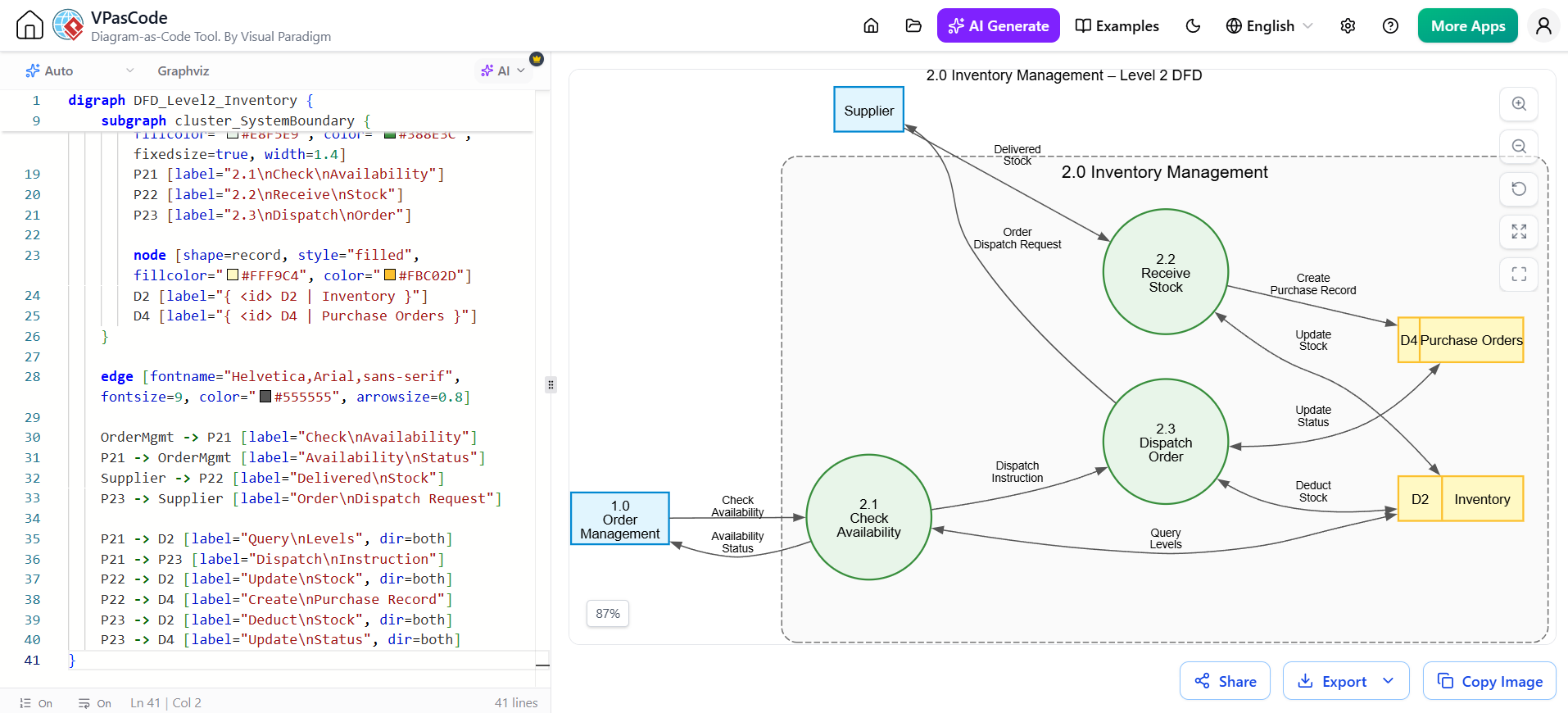Click the #555555 color swatch in code
1568x713 pixels.
[x=265, y=397]
